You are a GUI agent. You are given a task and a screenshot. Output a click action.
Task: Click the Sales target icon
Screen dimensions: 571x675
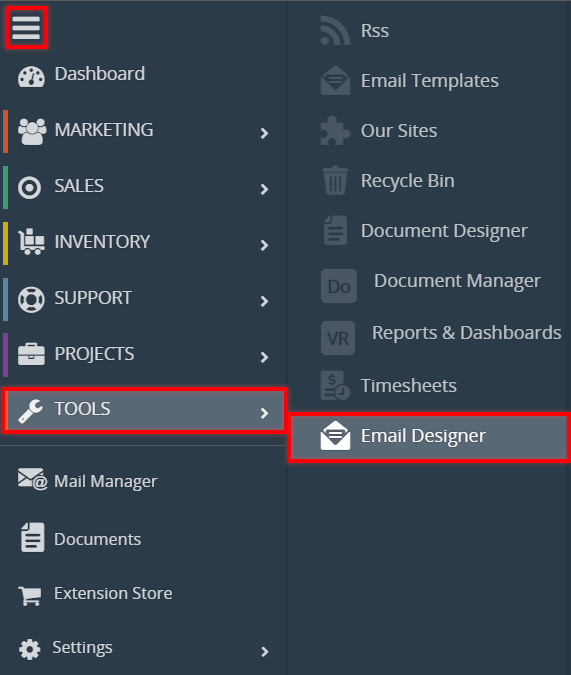[29, 187]
